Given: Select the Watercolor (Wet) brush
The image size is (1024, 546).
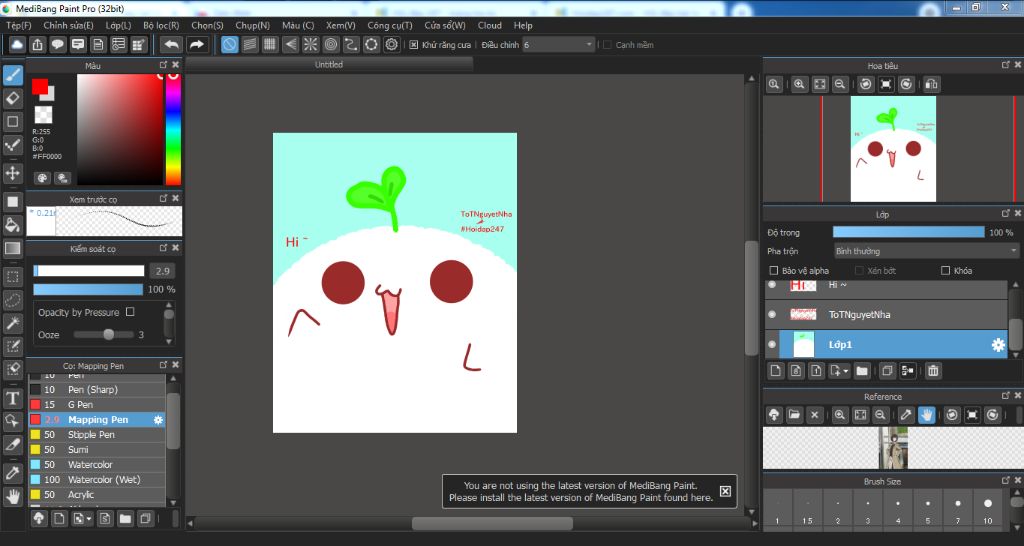Looking at the screenshot, I should (97, 480).
